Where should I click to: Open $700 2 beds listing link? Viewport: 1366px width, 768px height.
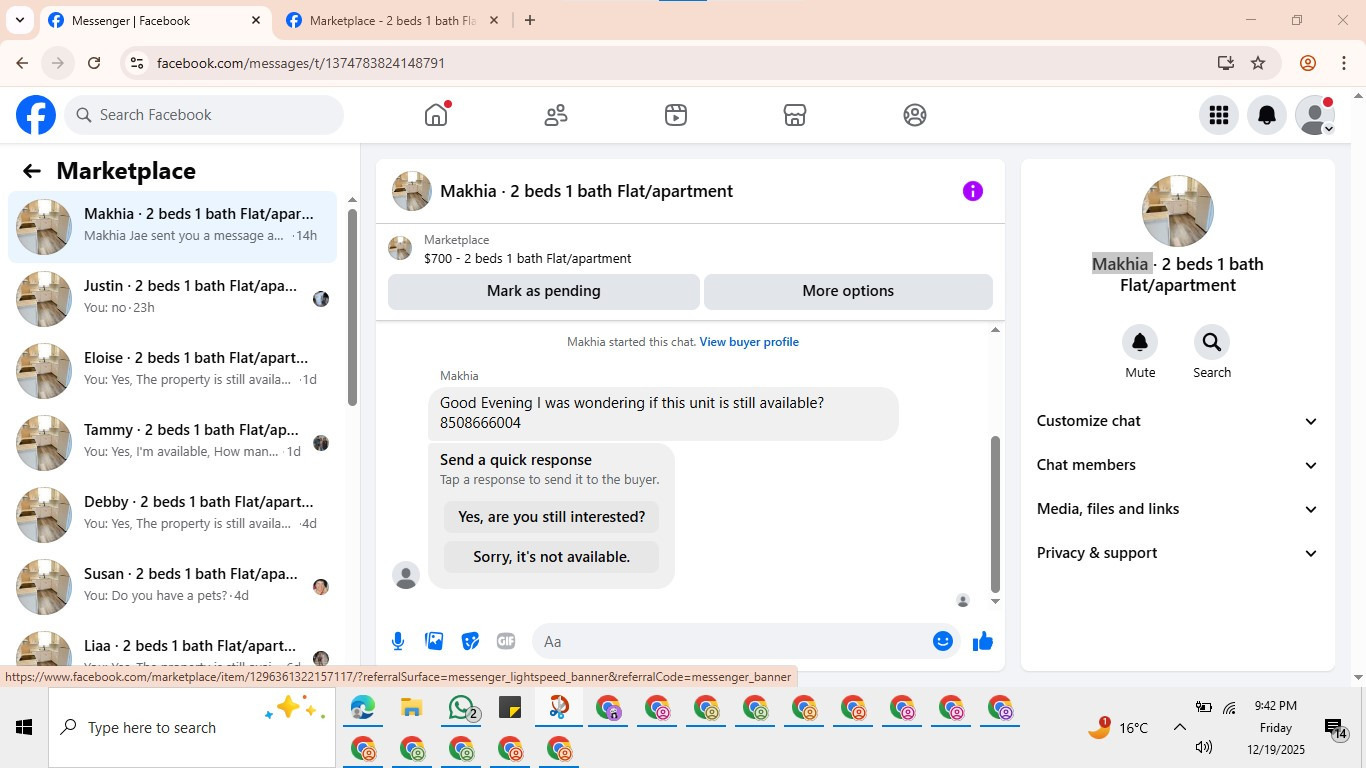tap(527, 258)
